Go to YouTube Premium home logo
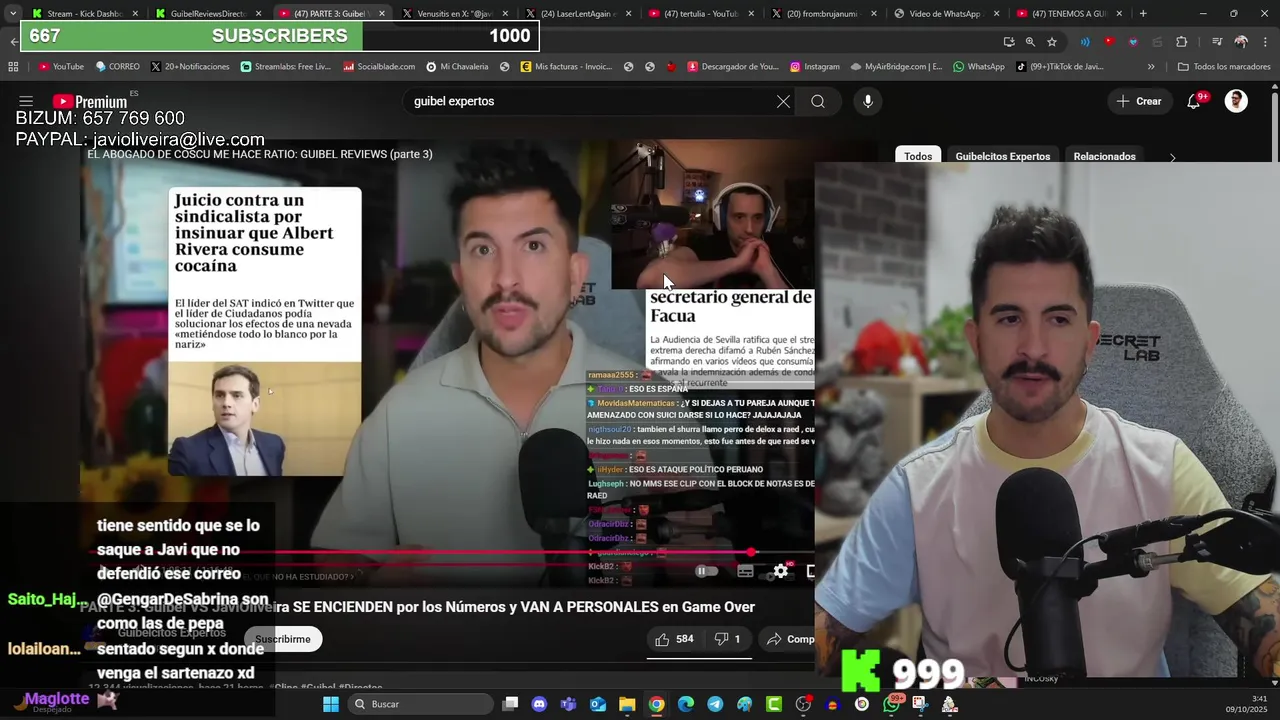 90,102
